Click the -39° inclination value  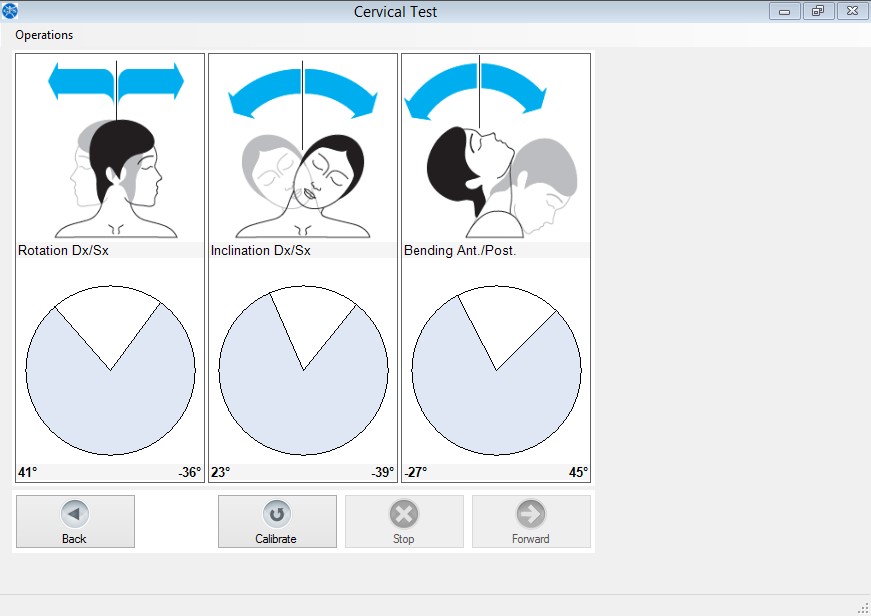pos(382,473)
